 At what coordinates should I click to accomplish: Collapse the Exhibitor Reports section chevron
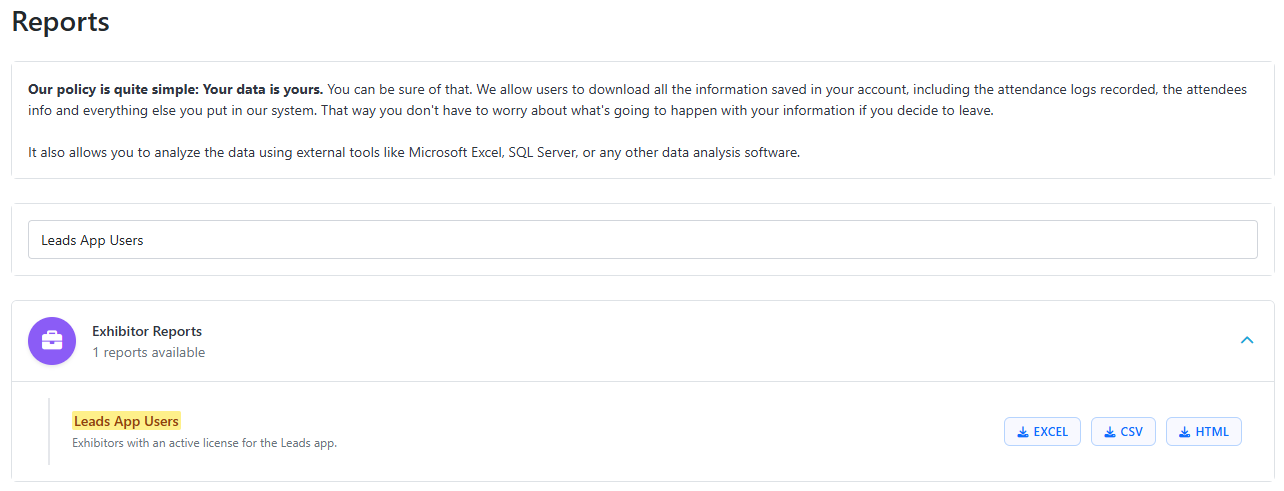point(1246,341)
